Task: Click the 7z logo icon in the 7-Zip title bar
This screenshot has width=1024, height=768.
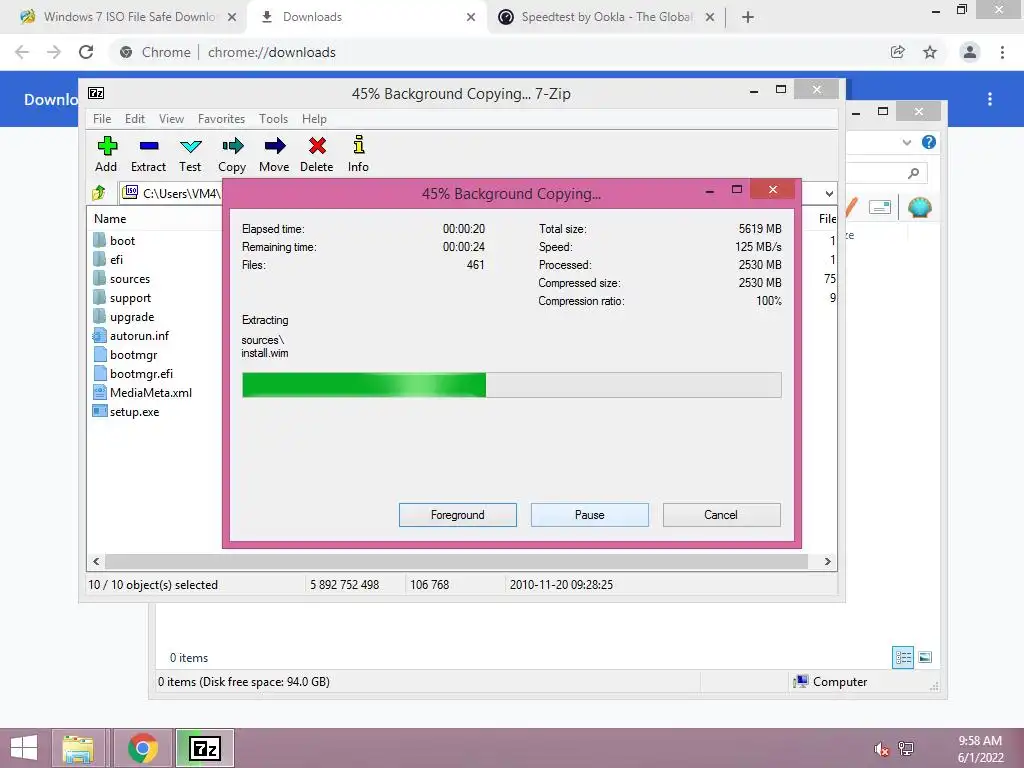Action: pos(96,93)
